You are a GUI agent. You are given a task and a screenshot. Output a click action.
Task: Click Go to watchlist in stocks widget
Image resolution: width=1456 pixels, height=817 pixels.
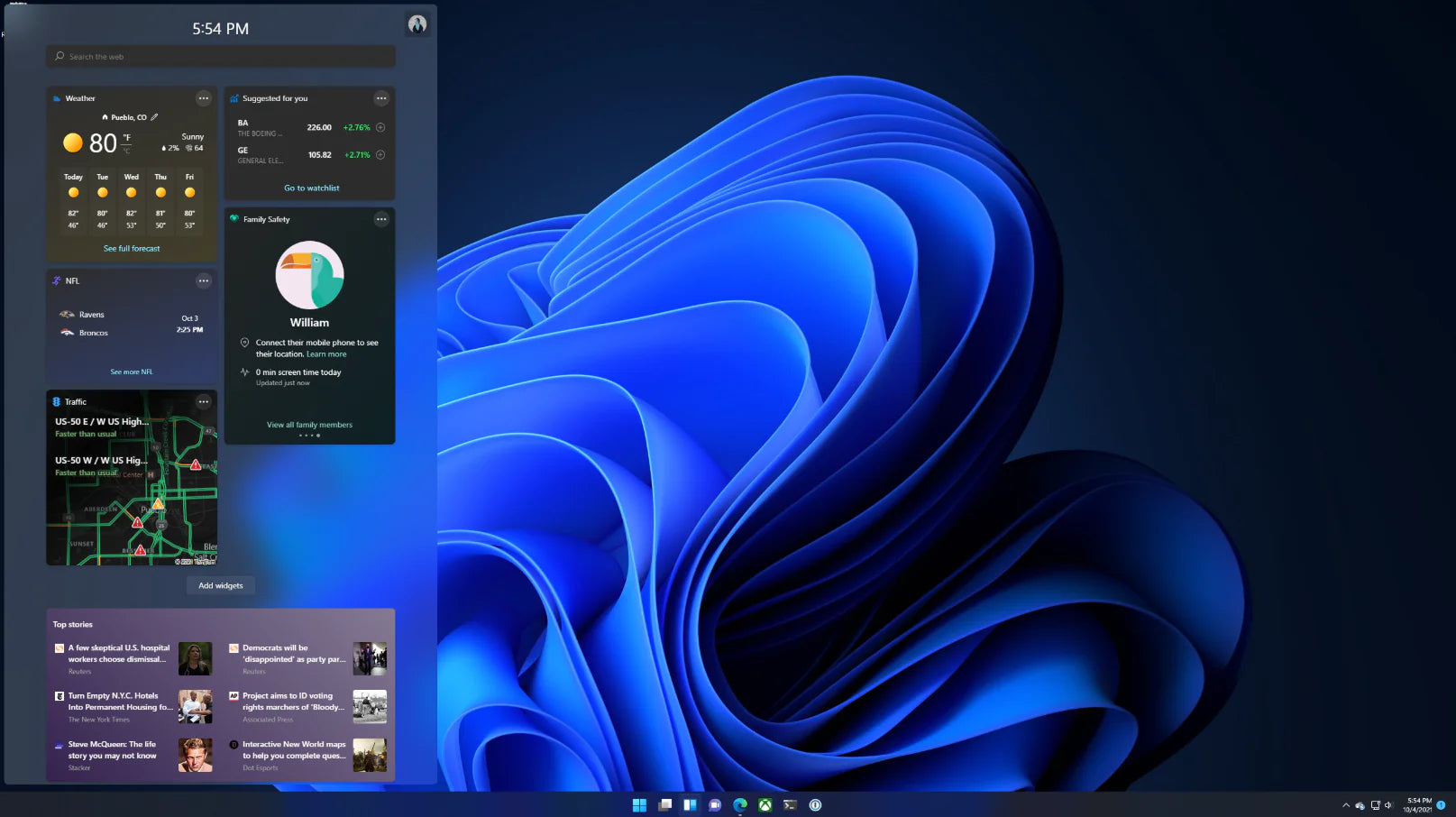coord(311,188)
